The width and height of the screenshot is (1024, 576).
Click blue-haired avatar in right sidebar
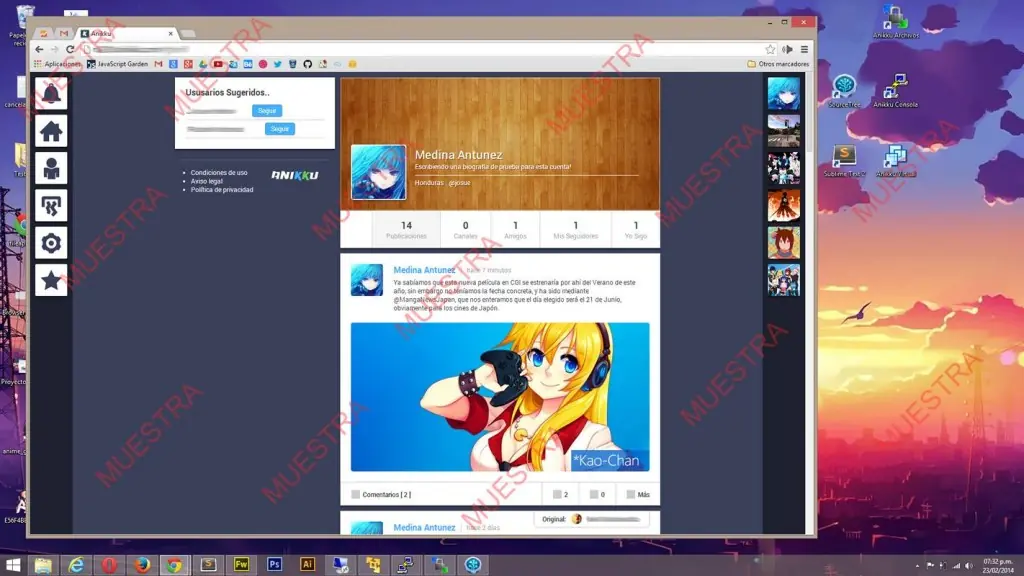point(784,93)
